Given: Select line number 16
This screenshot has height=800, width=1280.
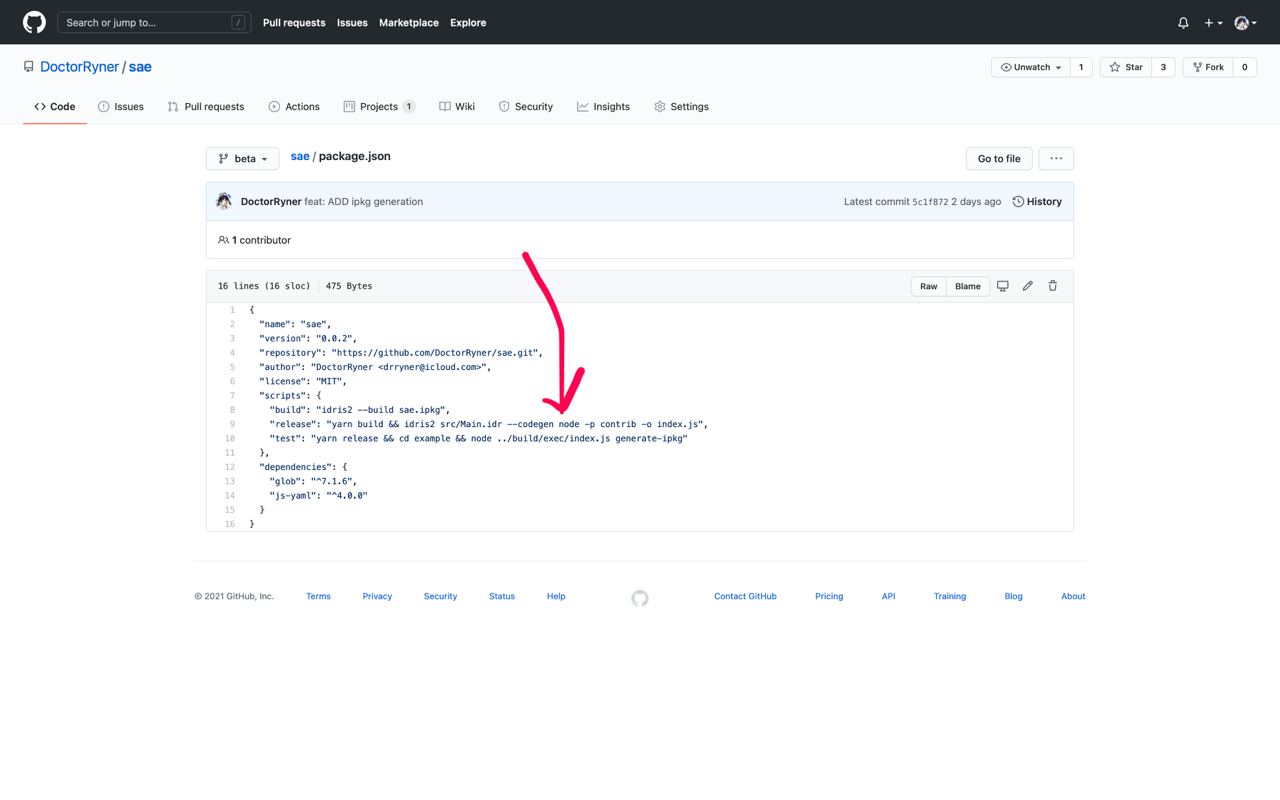Looking at the screenshot, I should [230, 524].
